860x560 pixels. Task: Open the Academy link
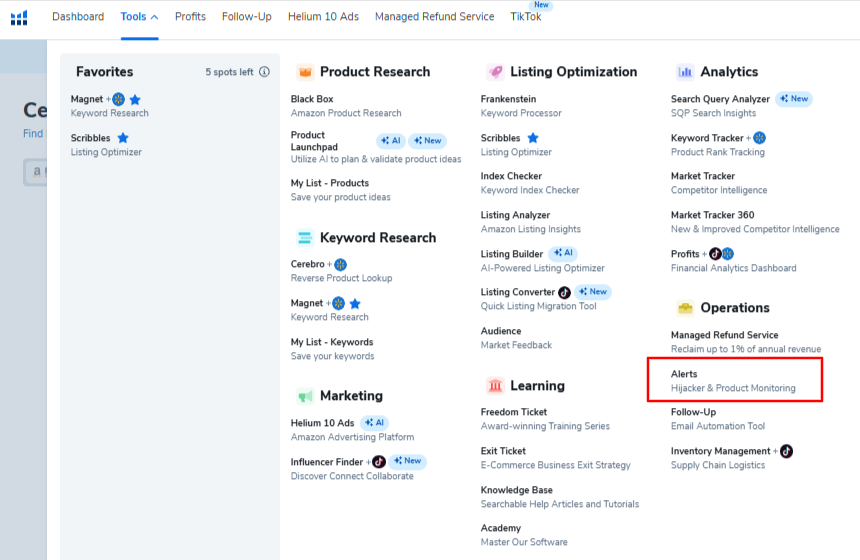point(501,528)
